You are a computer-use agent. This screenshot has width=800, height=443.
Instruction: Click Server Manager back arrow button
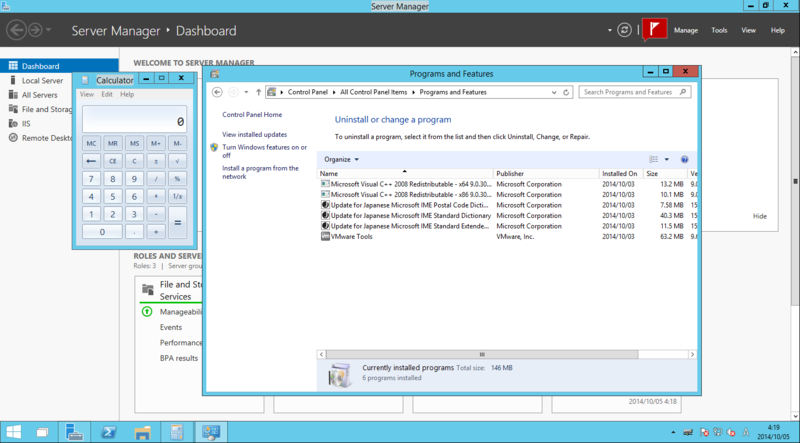(16, 30)
